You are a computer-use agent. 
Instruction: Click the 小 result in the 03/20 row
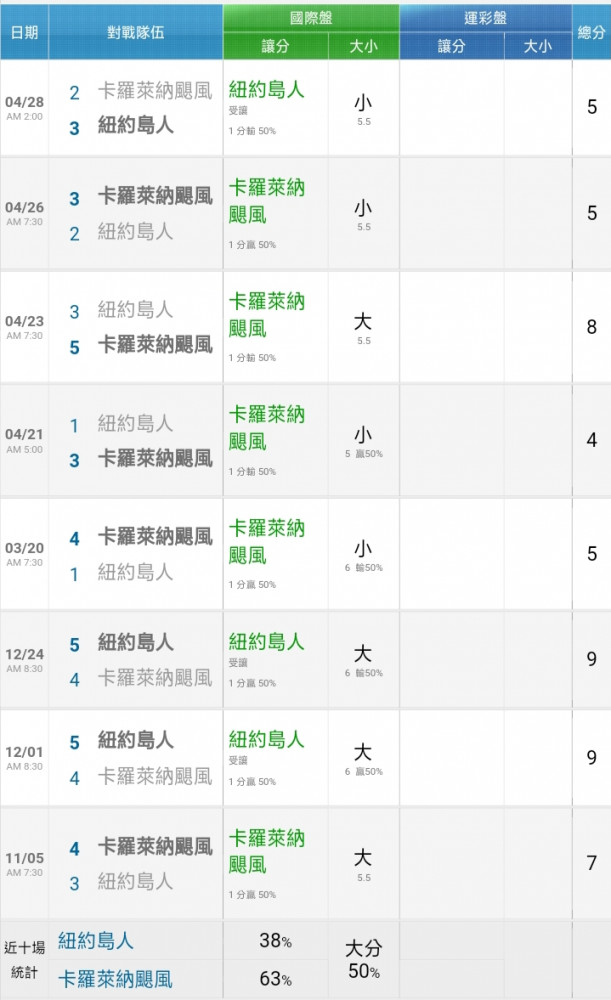click(363, 548)
